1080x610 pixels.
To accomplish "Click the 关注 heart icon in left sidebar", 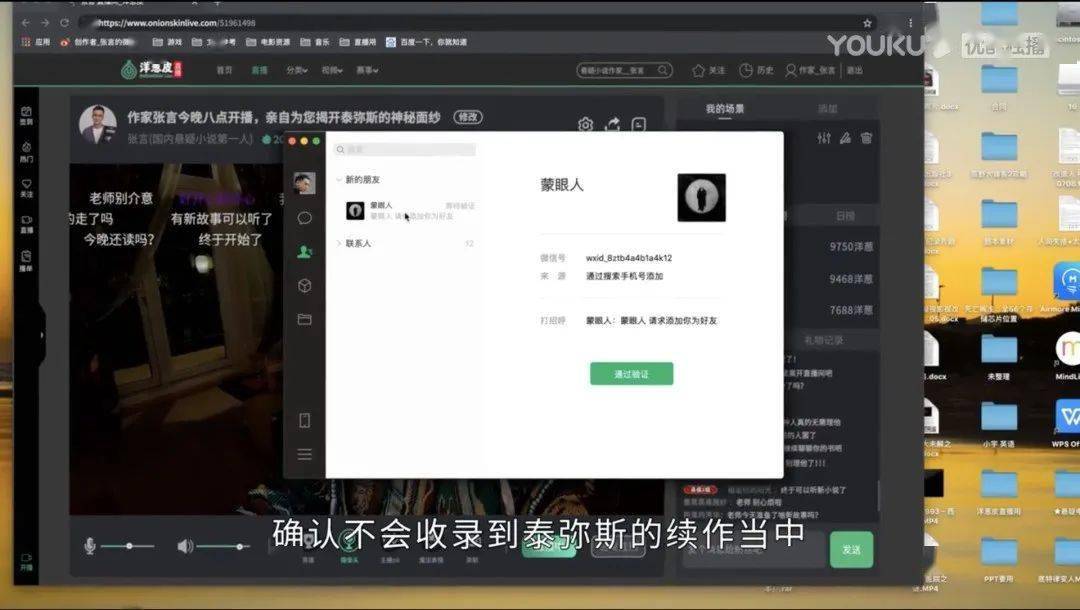I will point(26,188).
